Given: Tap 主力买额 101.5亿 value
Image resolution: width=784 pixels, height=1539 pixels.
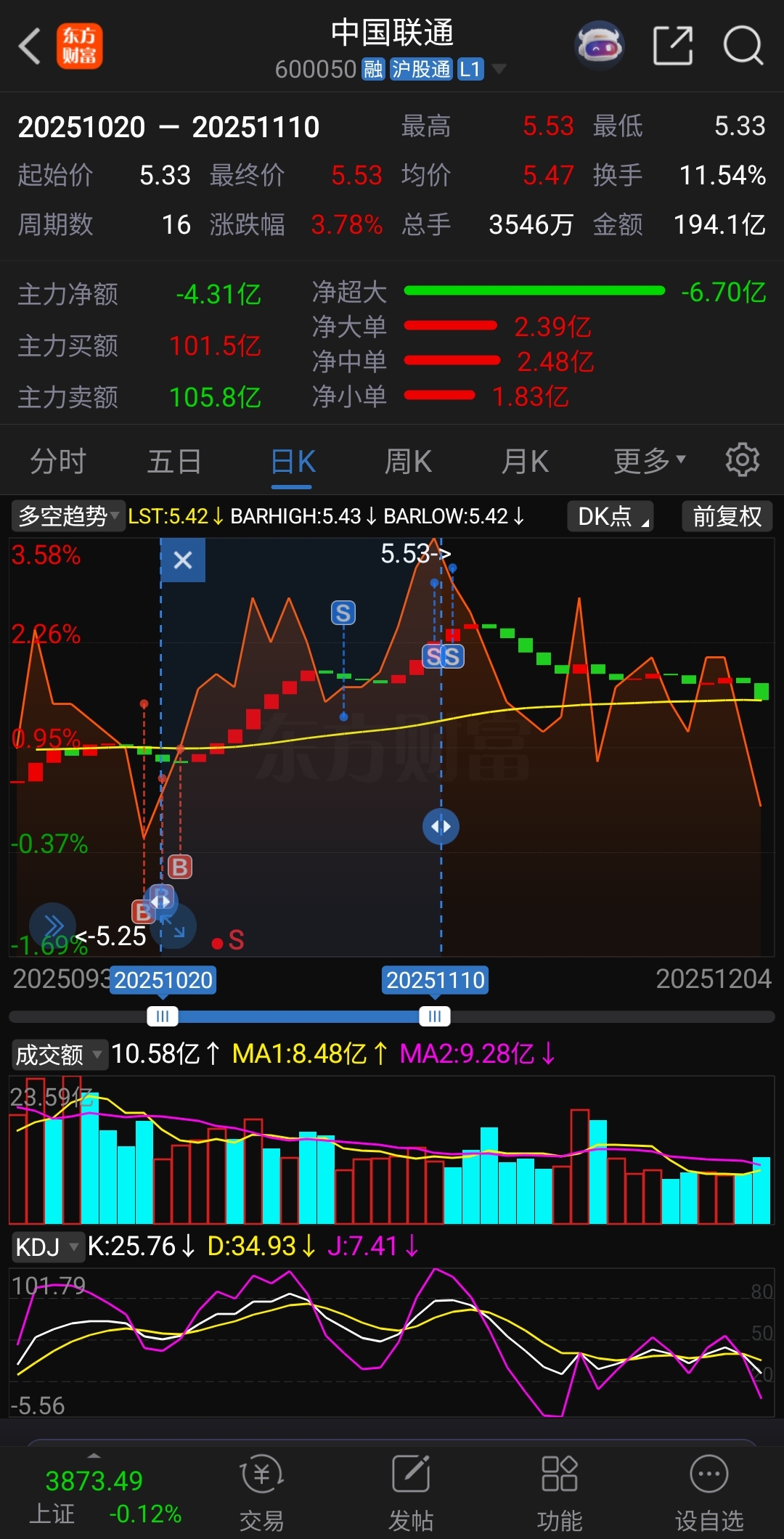Looking at the screenshot, I should 215,346.
